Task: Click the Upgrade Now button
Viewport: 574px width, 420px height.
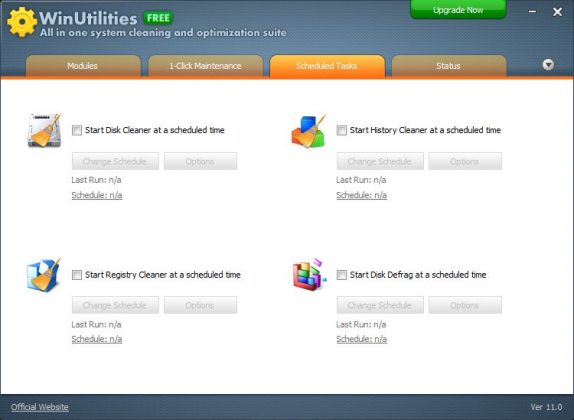Action: coord(458,10)
